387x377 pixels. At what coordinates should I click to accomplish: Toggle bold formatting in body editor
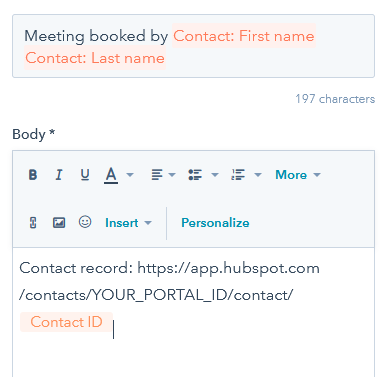tap(33, 175)
